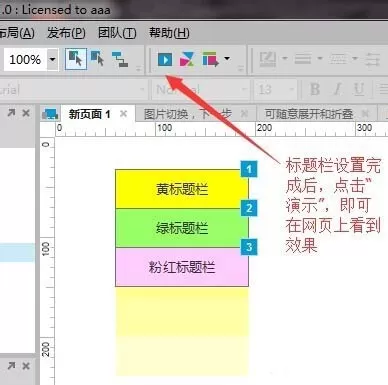Click the greyed fill style icon
Screen dimensions: 388x385
point(268,59)
